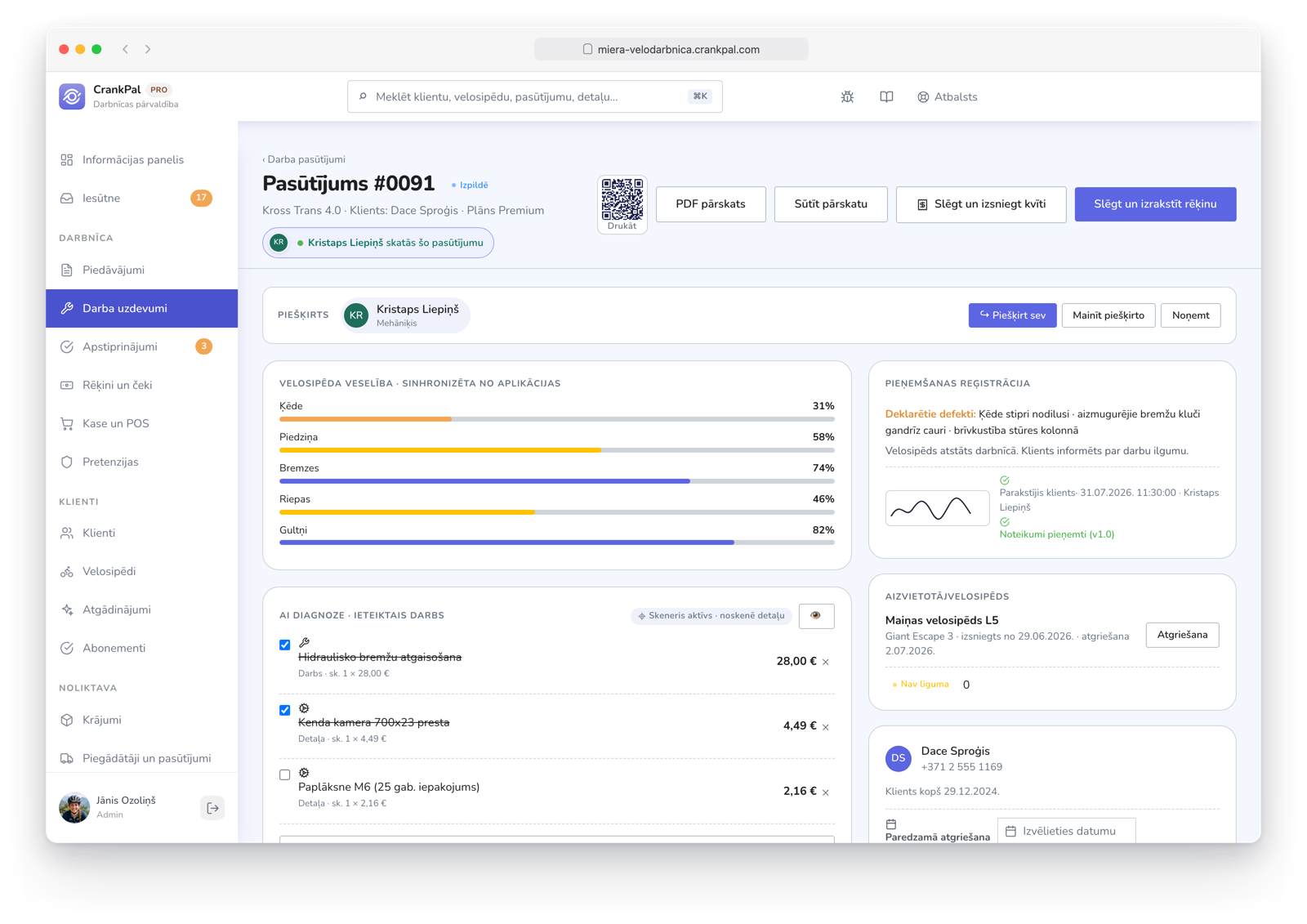Remove Paplāksne M6 line with X
The width and height of the screenshot is (1307, 924).
click(x=826, y=792)
